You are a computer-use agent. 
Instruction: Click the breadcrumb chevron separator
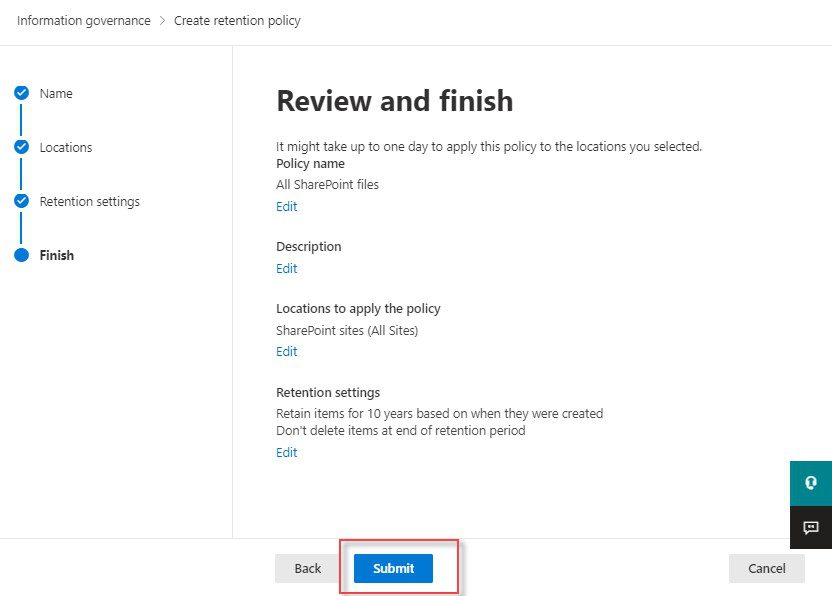point(162,21)
